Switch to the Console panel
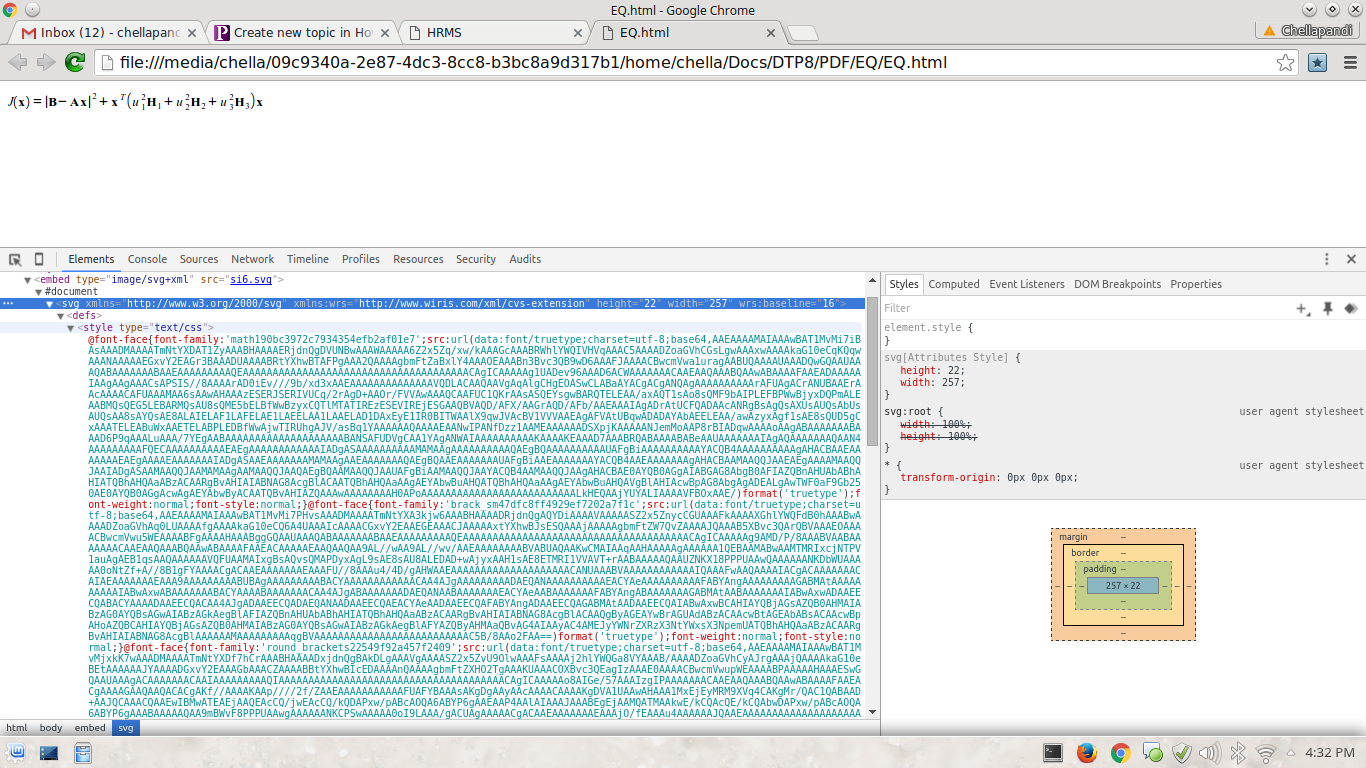1366x768 pixels. pos(147,259)
